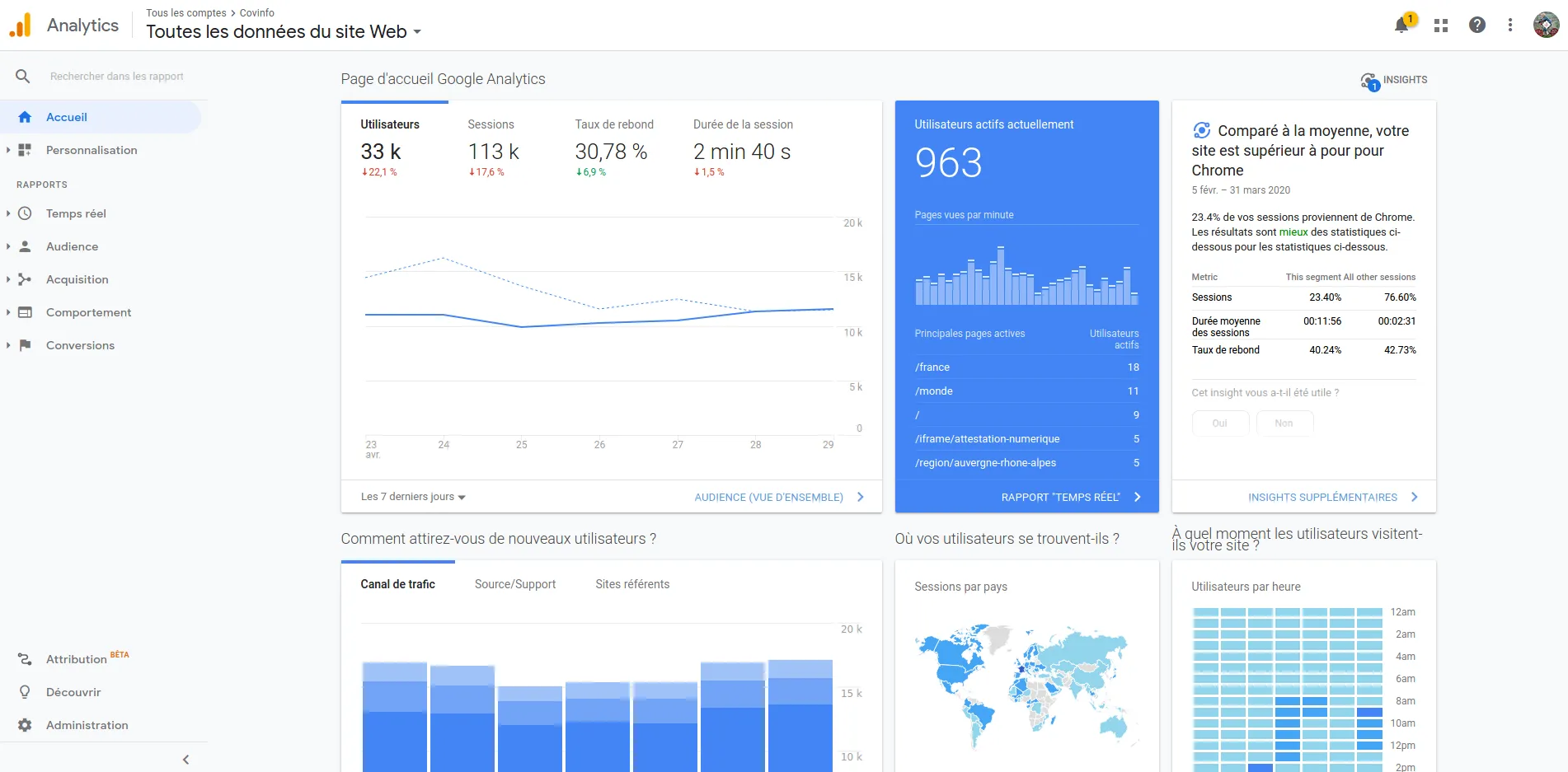Image resolution: width=1568 pixels, height=772 pixels.
Task: Switch to the Sites référents tab
Action: point(632,584)
